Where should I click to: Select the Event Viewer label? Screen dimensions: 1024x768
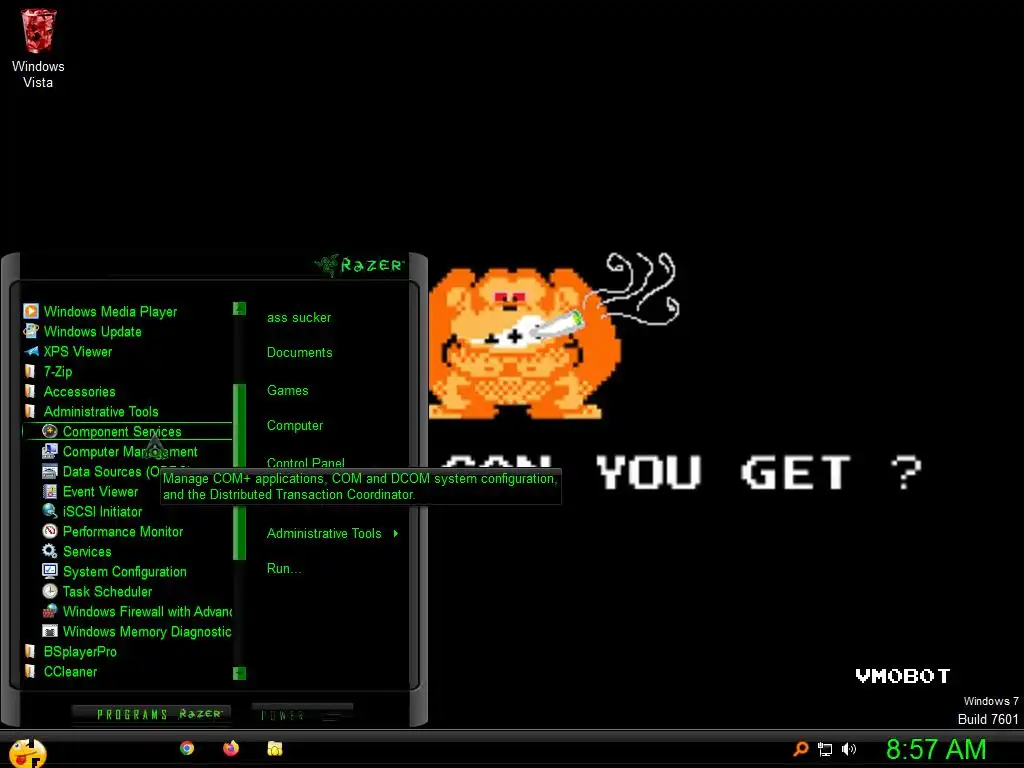(101, 491)
